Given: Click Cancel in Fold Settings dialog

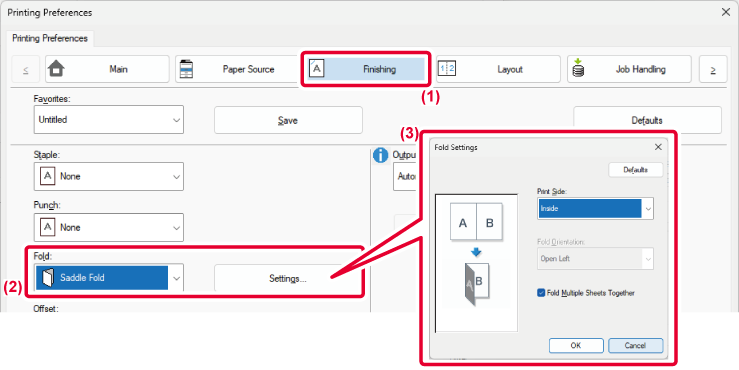Looking at the screenshot, I should 635,345.
